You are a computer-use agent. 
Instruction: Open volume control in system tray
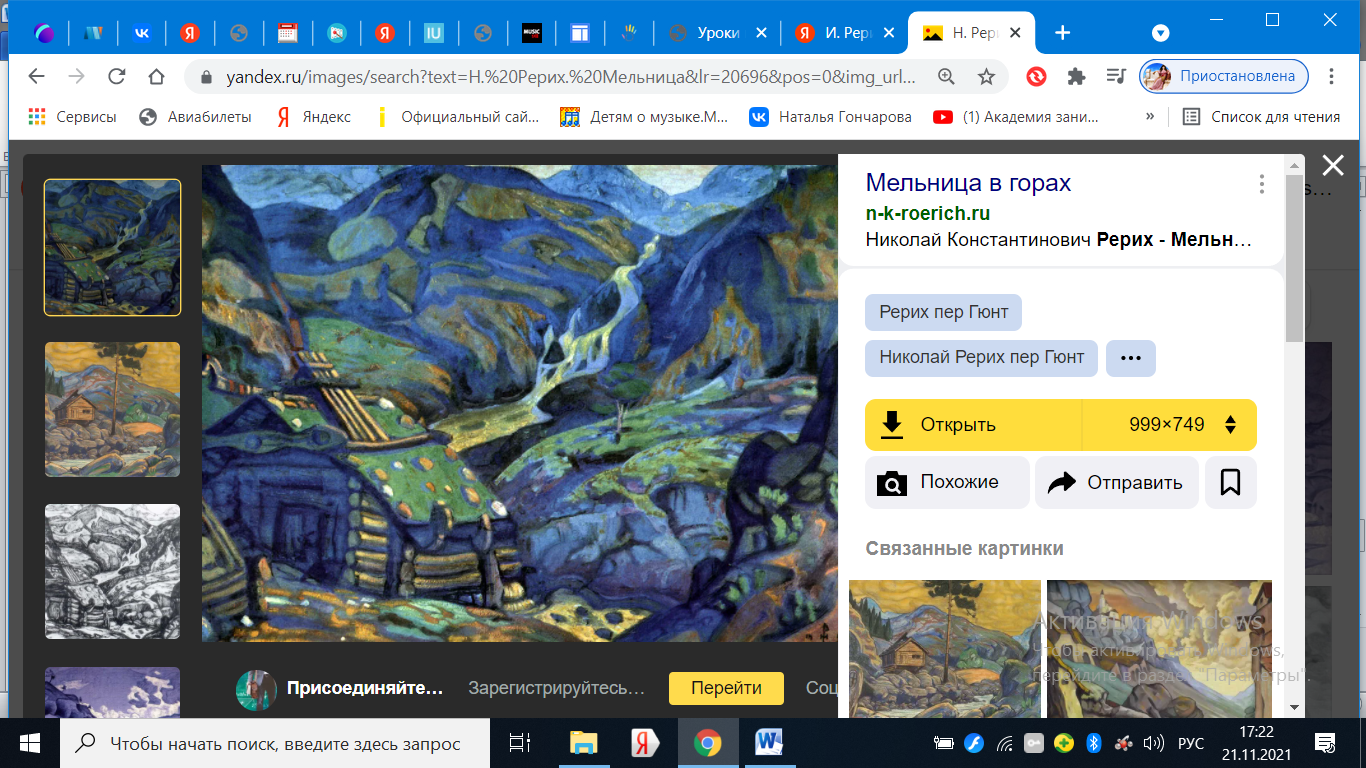[1153, 743]
